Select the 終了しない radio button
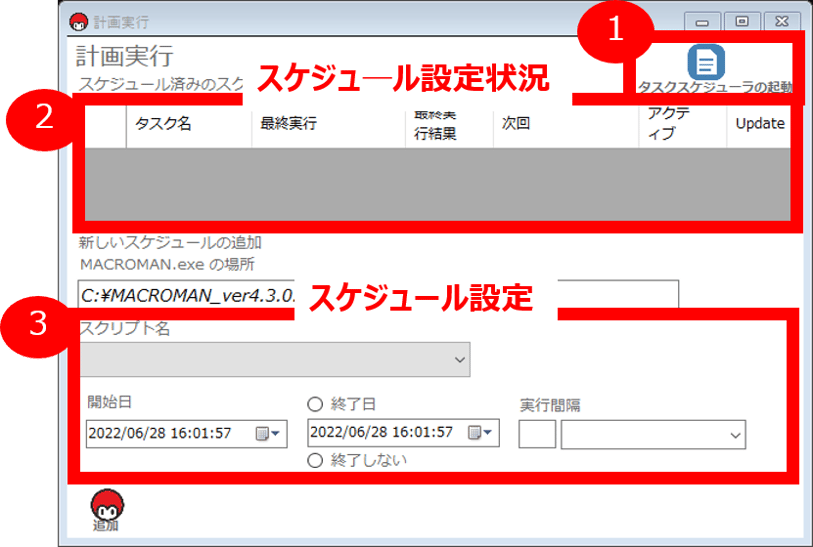Image resolution: width=813 pixels, height=547 pixels. pyautogui.click(x=315, y=460)
